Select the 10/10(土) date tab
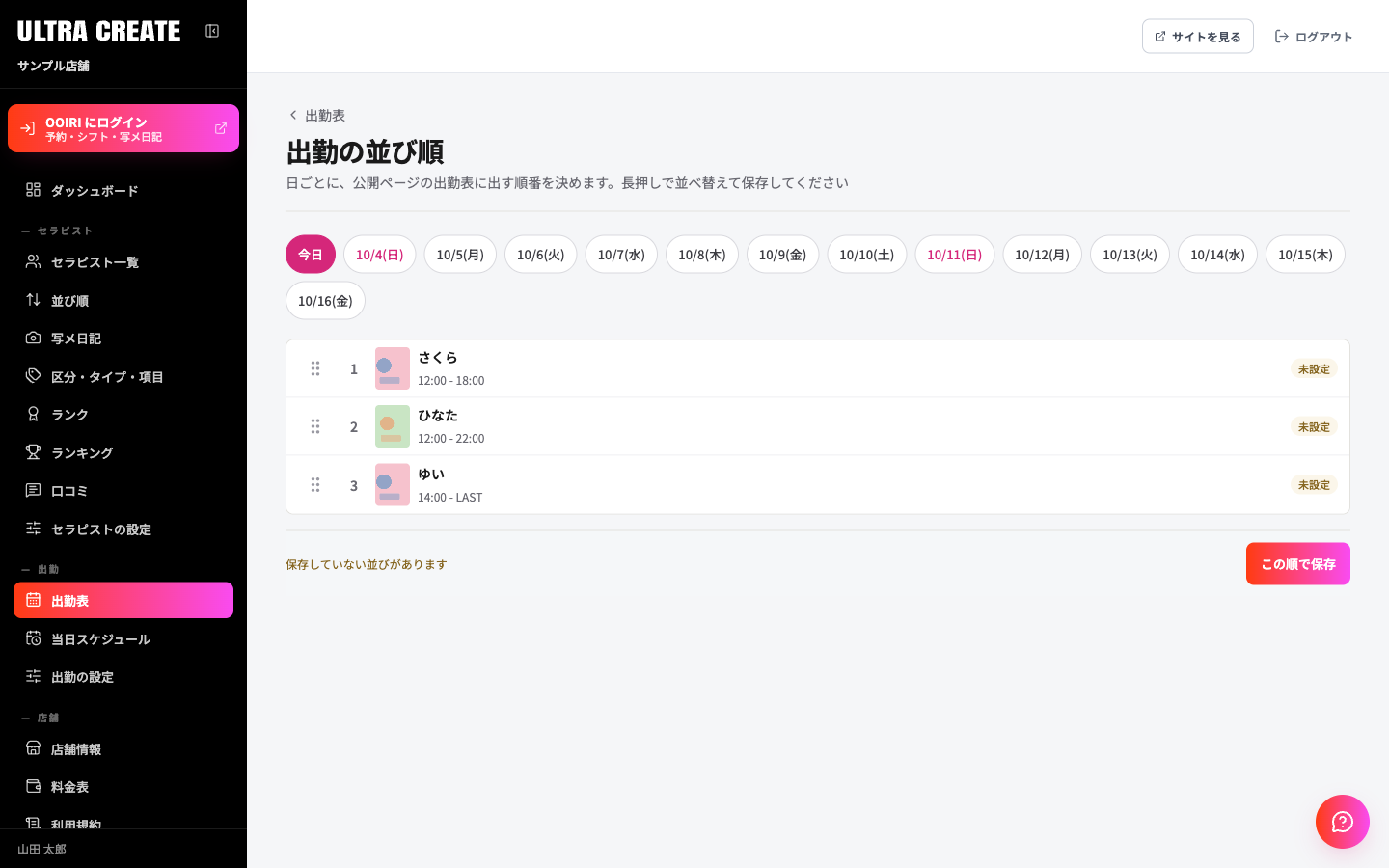1389x868 pixels. (867, 255)
